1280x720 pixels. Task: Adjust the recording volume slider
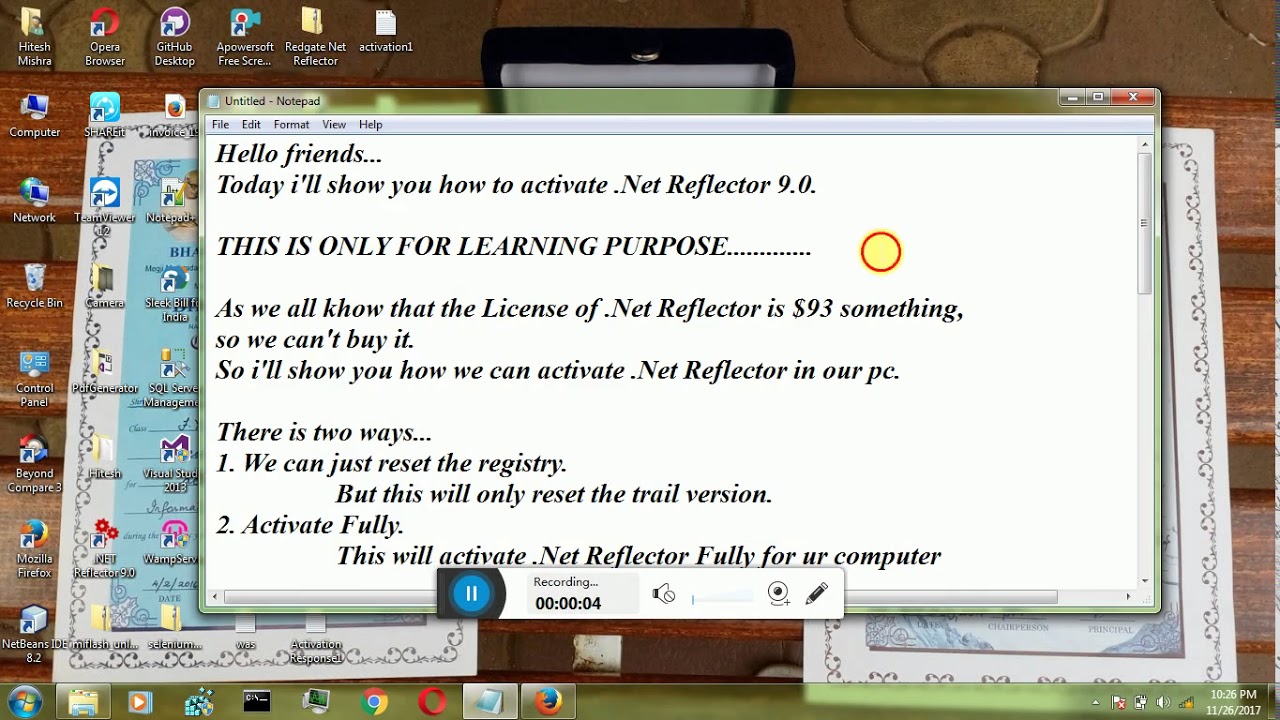(722, 597)
